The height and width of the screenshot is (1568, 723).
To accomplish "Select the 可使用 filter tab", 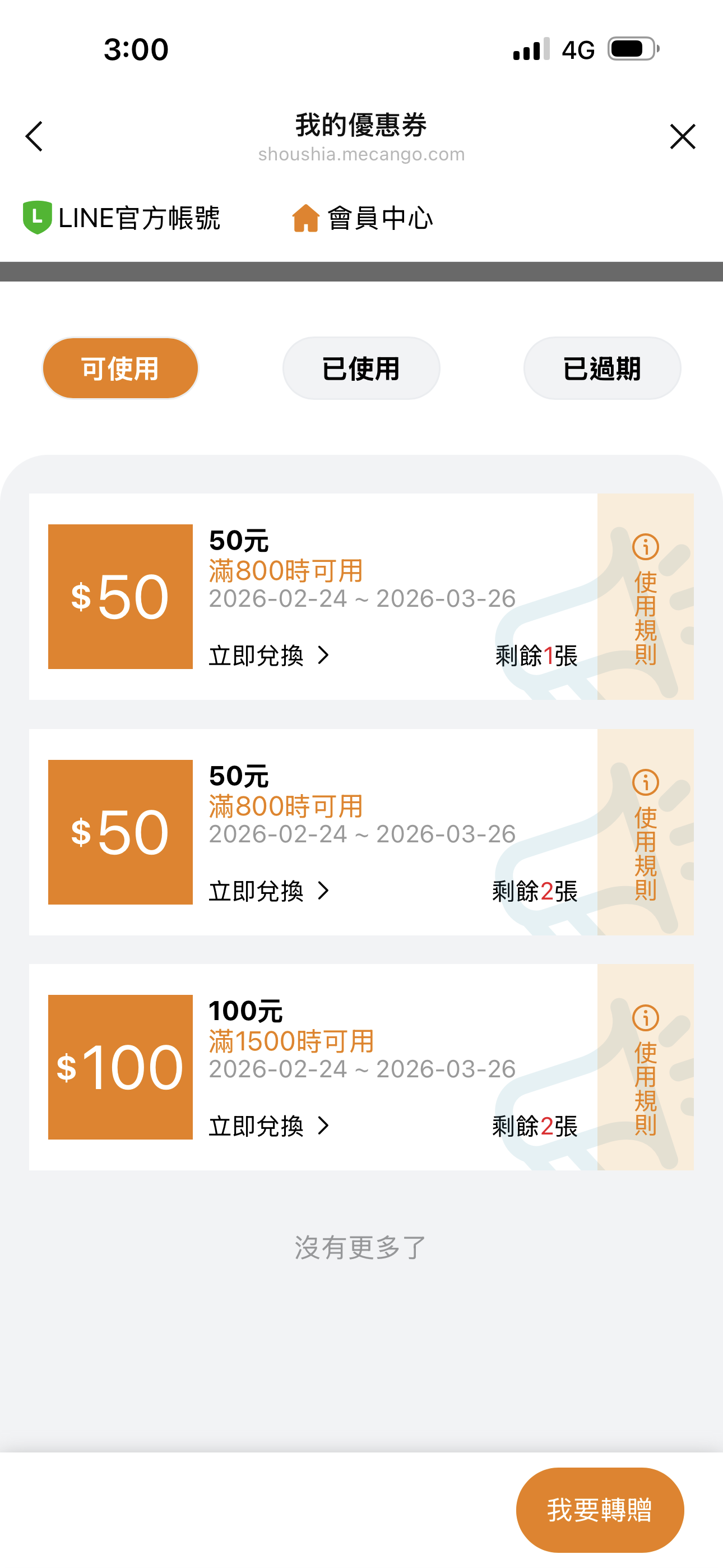I will 121,368.
